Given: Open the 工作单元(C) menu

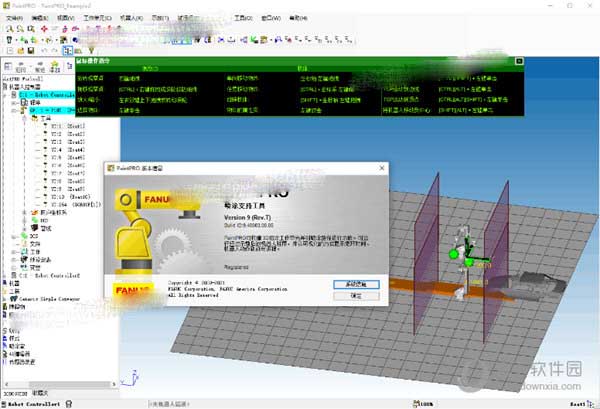Looking at the screenshot, I should [x=97, y=18].
